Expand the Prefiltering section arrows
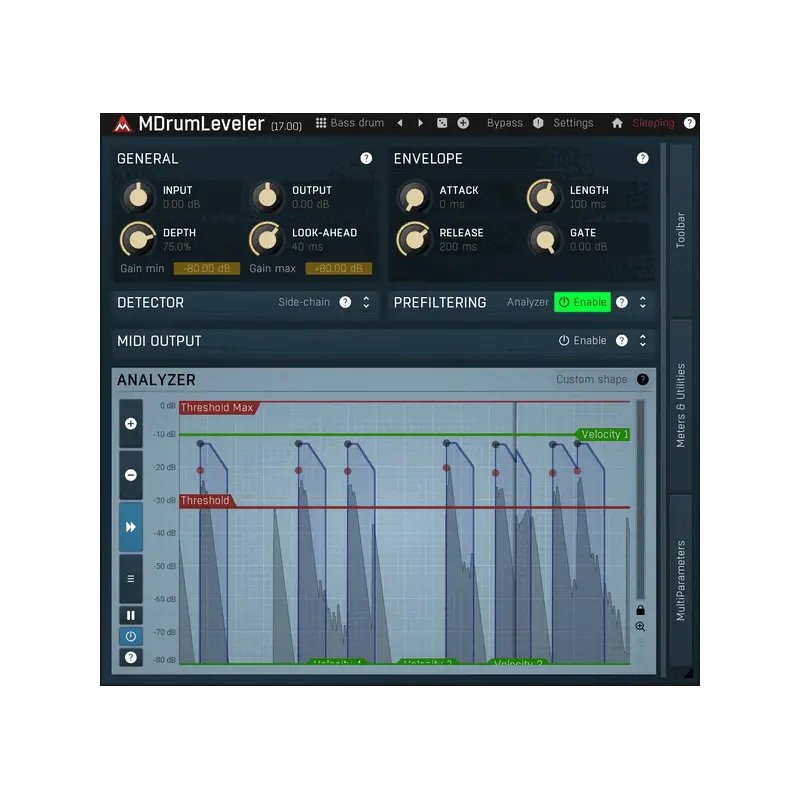Image resolution: width=800 pixels, height=800 pixels. click(643, 302)
